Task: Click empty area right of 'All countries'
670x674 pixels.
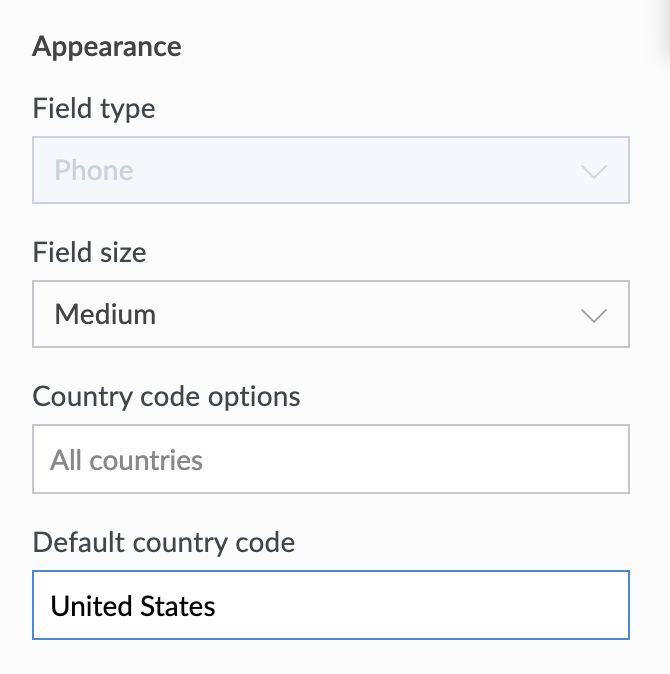Action: click(420, 460)
